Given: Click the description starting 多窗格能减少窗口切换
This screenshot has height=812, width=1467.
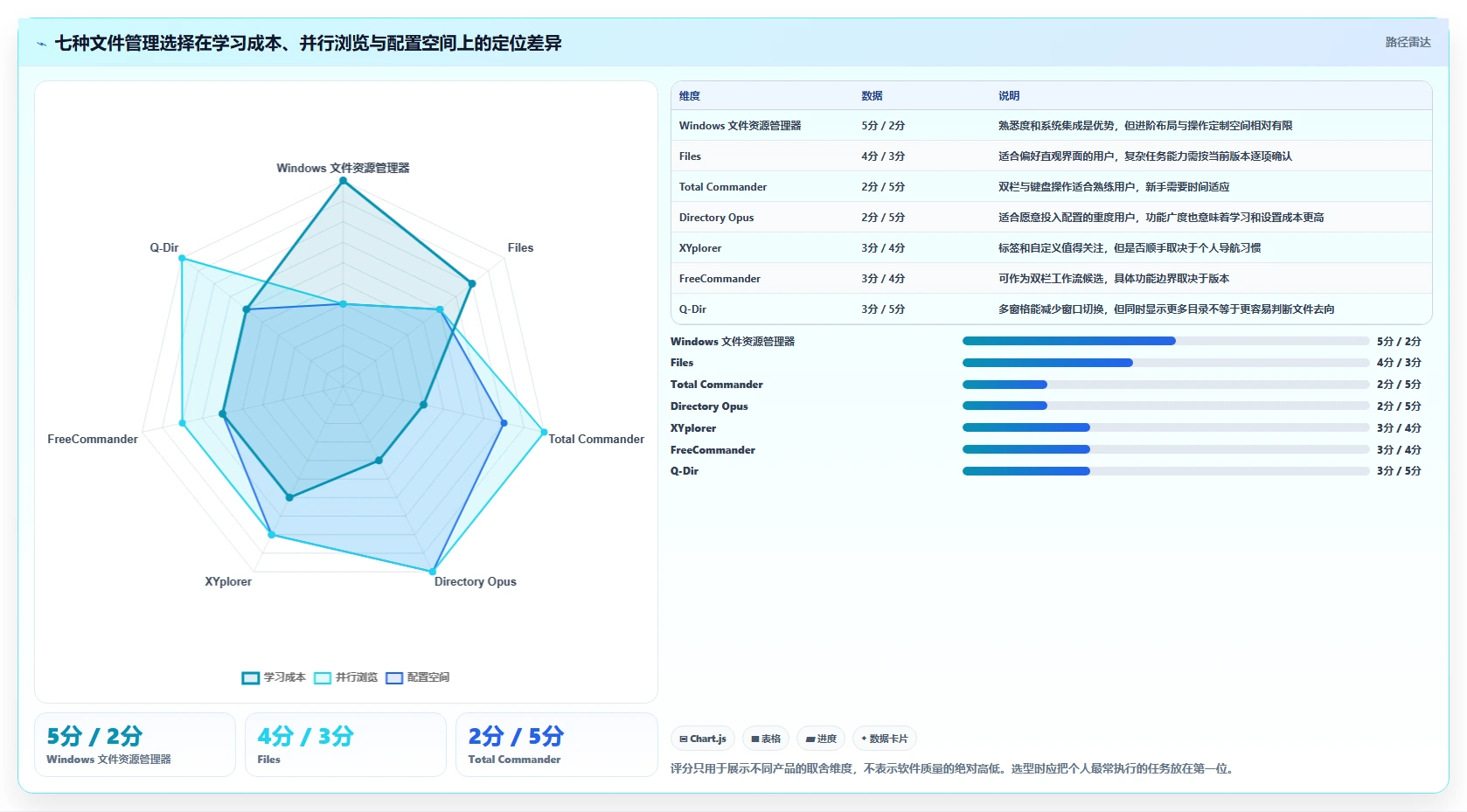Looking at the screenshot, I should pyautogui.click(x=1166, y=309).
